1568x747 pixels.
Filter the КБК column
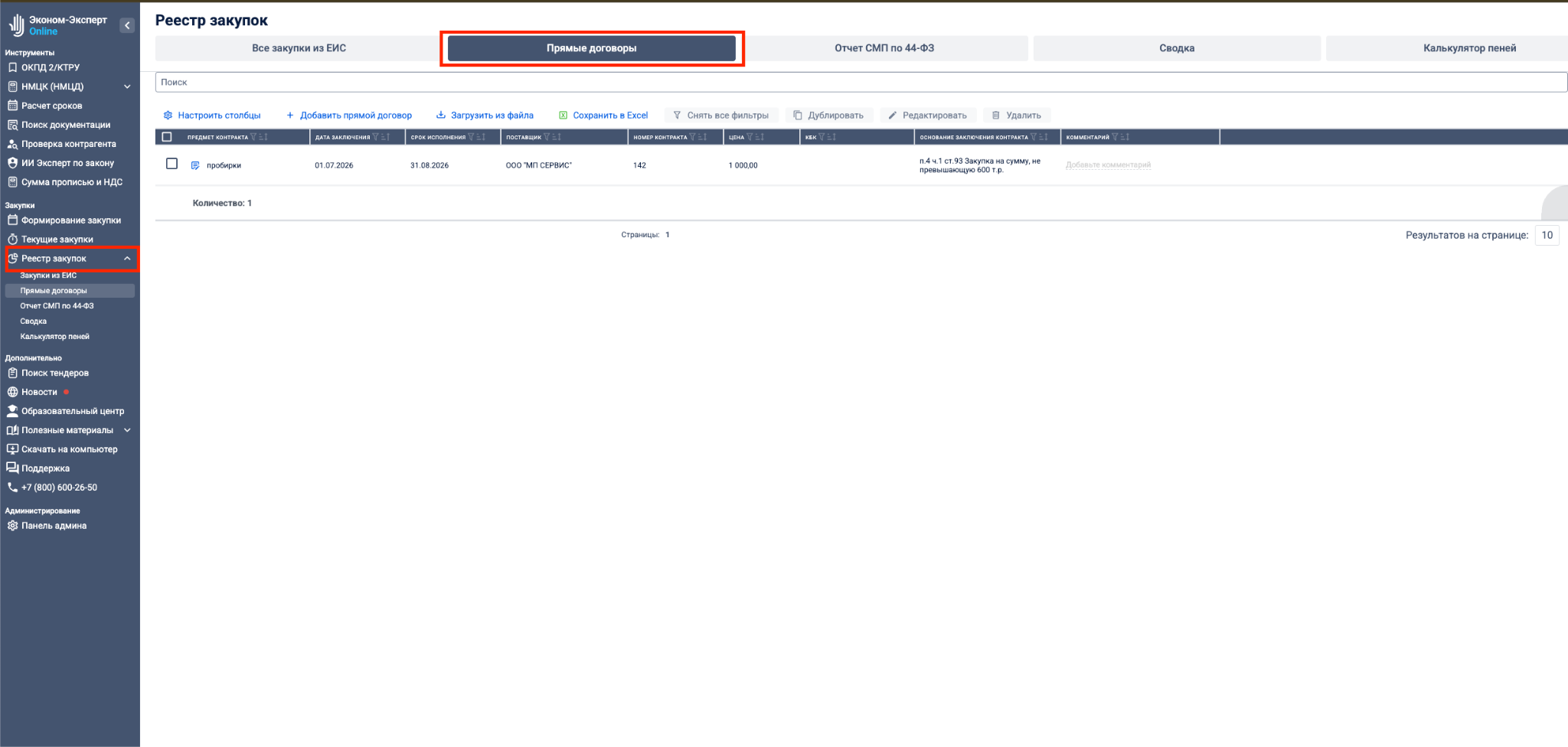click(822, 137)
